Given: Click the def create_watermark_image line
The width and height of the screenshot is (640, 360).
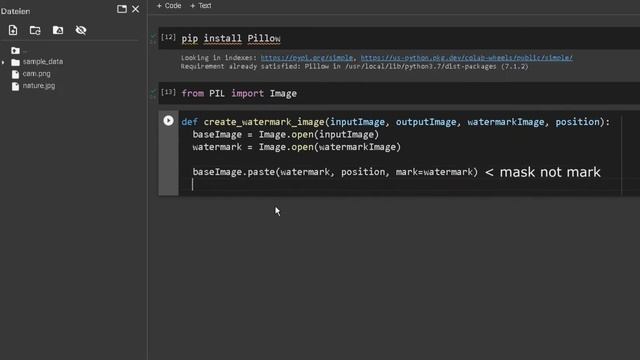Looking at the screenshot, I should pos(396,122).
